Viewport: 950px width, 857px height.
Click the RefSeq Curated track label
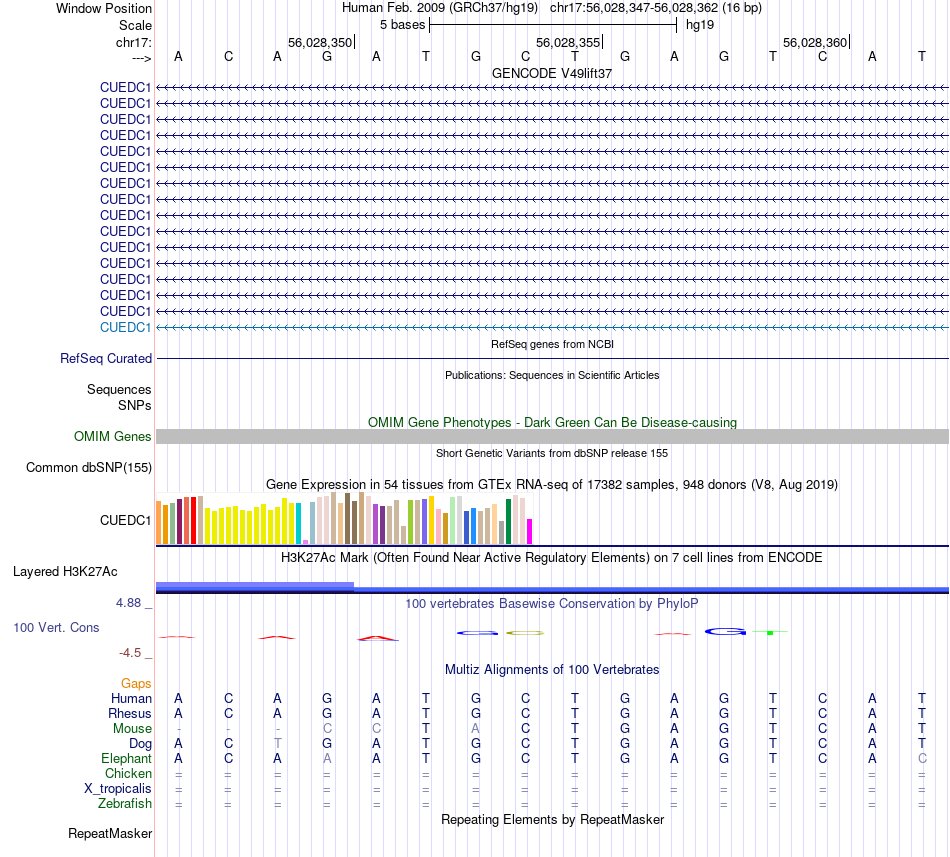click(105, 359)
